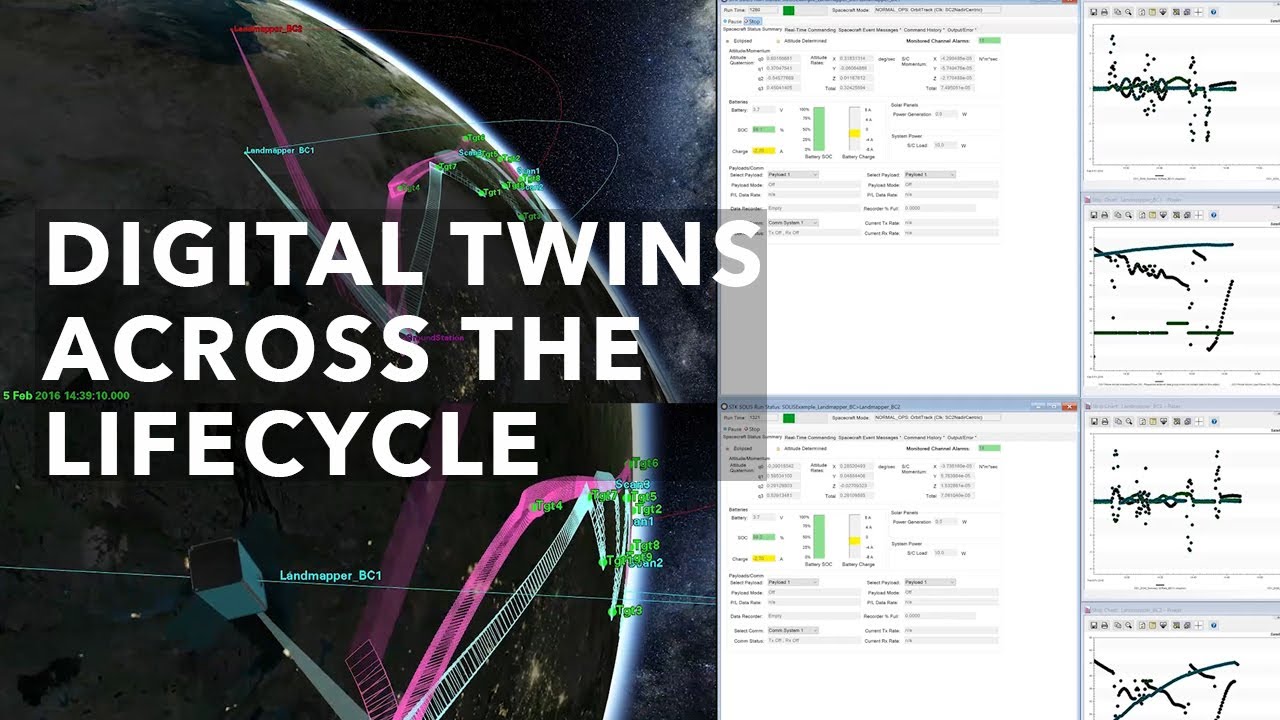Click Save icon in topmost strip chart window
Viewport: 1280px width, 720px height.
coord(1093,12)
